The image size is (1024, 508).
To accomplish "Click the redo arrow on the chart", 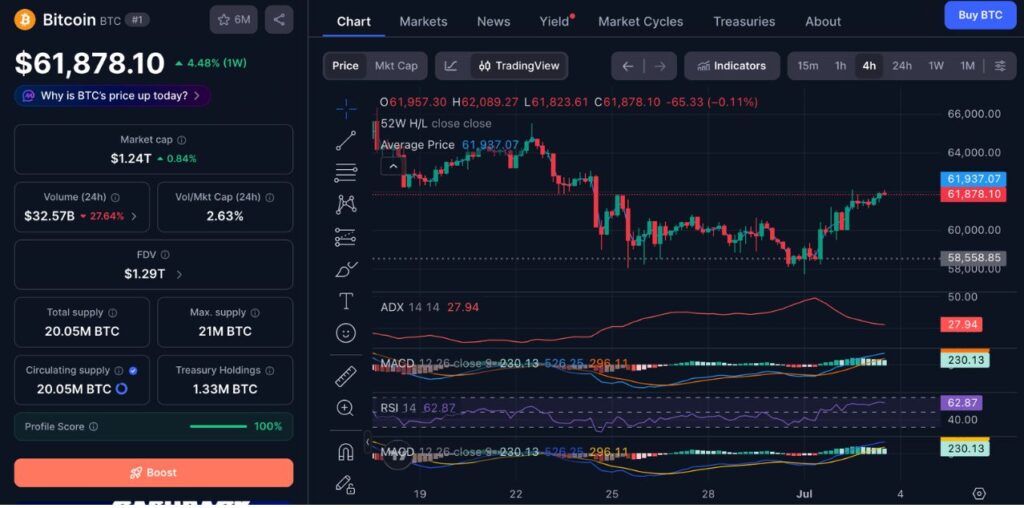I will click(x=660, y=66).
